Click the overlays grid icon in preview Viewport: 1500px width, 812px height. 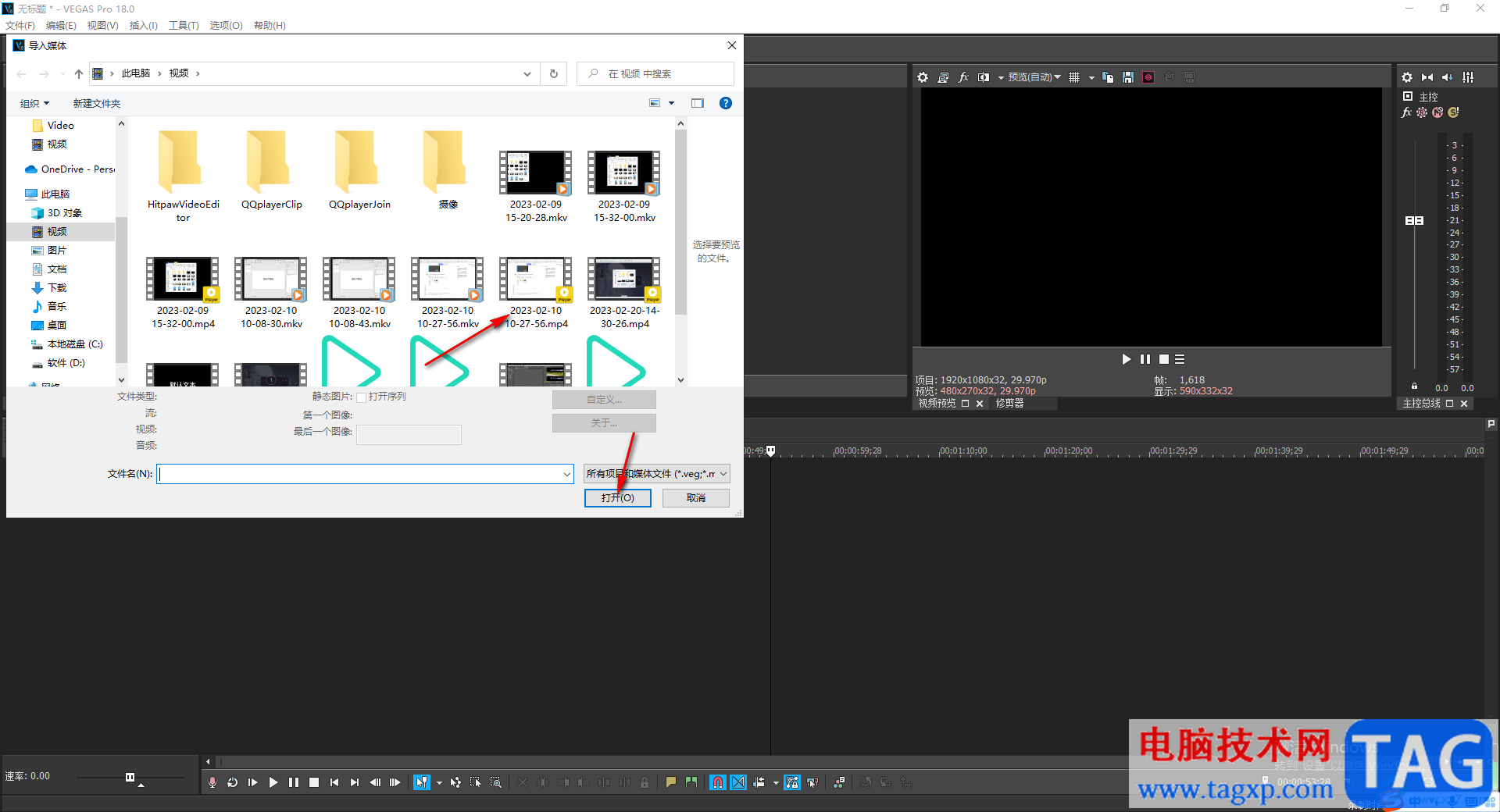tap(1074, 77)
